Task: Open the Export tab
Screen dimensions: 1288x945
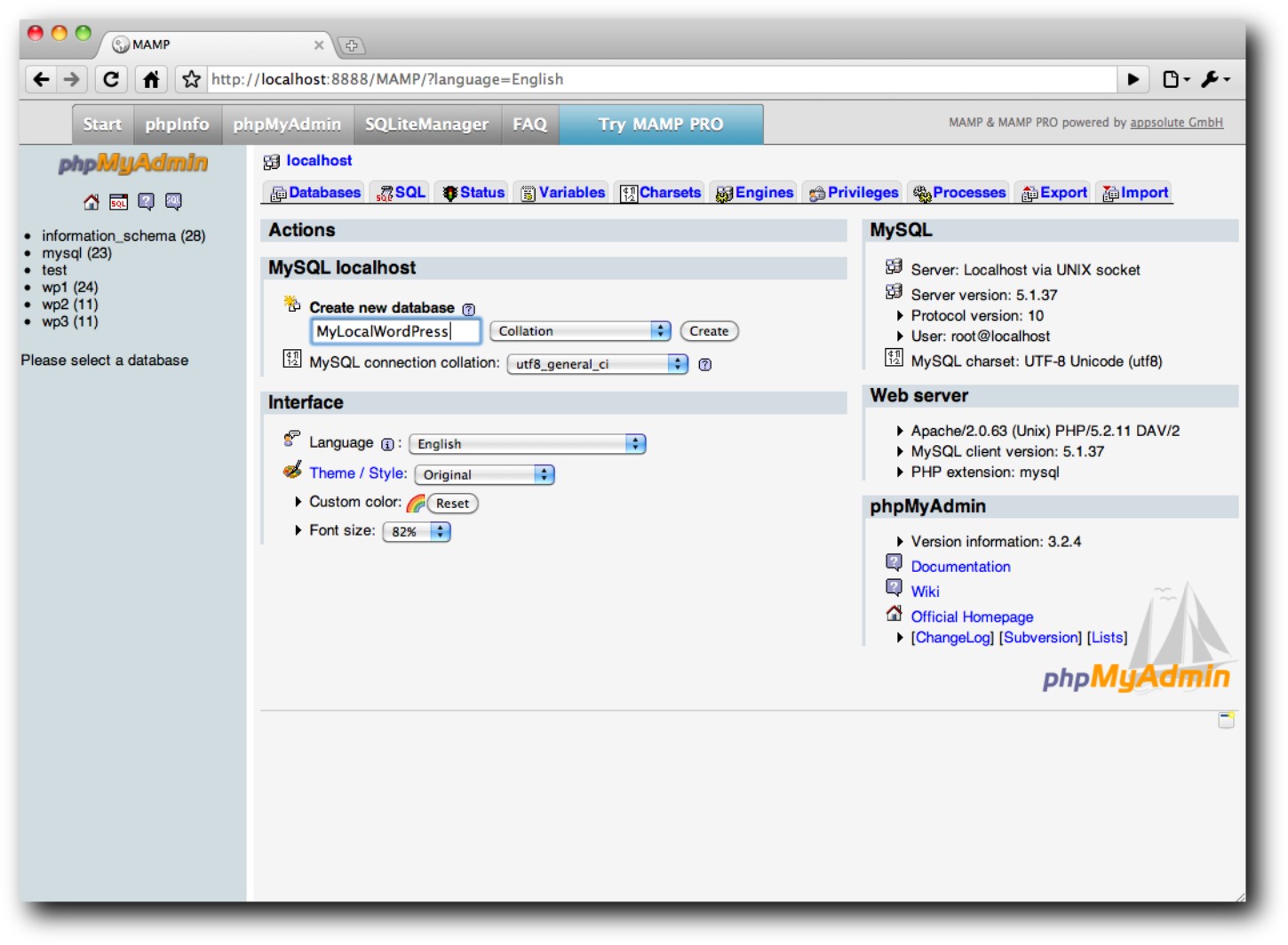Action: click(1054, 193)
